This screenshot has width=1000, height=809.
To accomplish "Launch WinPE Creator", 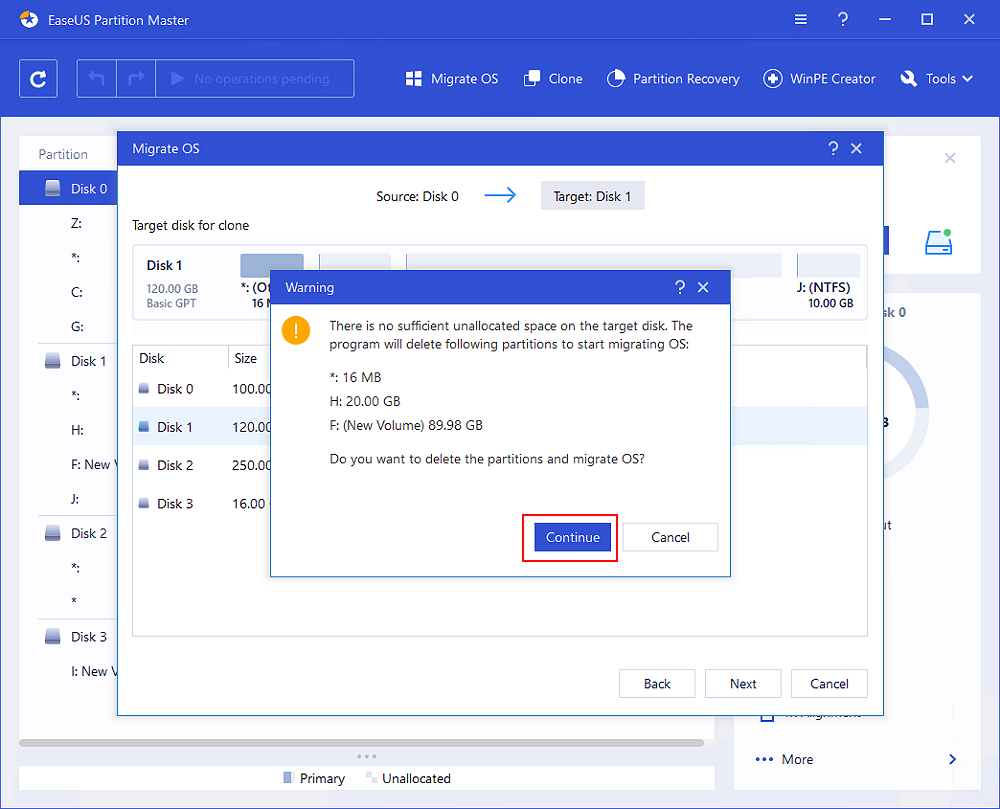I will [772, 78].
